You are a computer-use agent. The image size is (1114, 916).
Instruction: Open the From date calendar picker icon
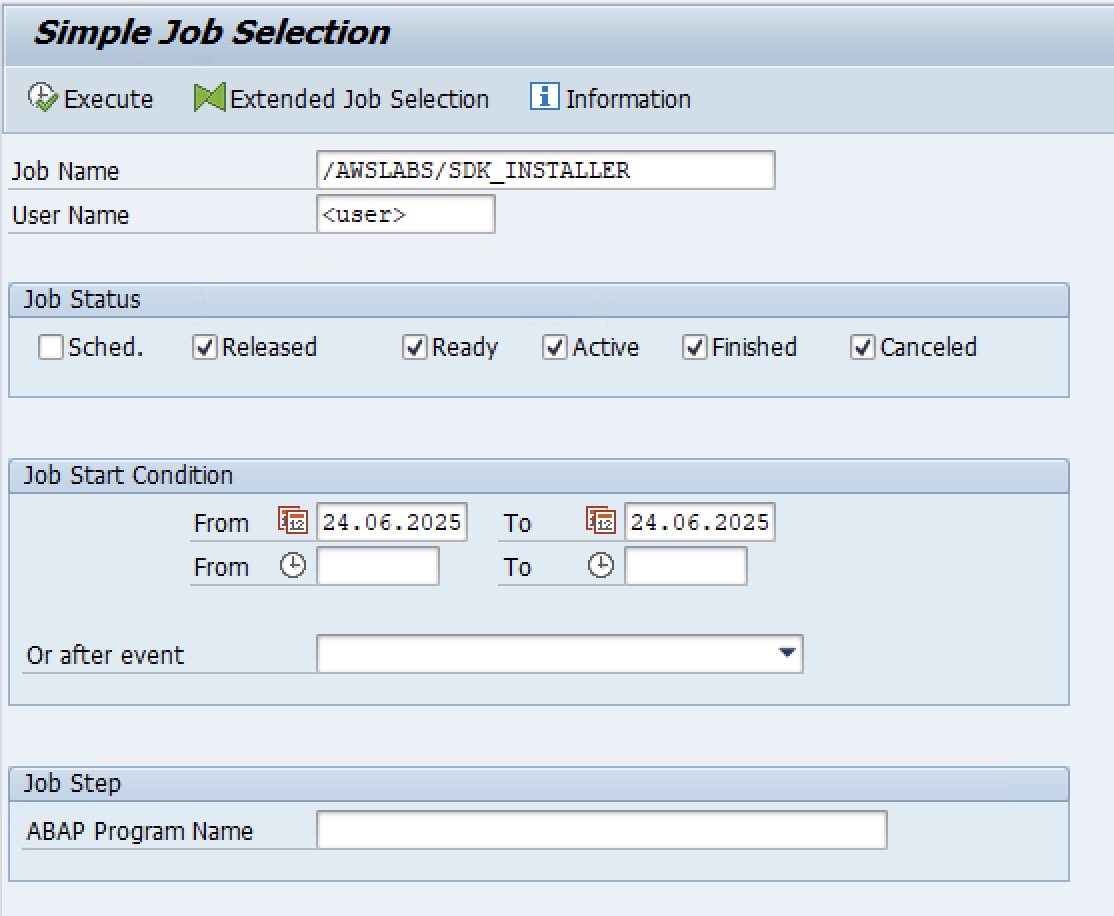293,521
